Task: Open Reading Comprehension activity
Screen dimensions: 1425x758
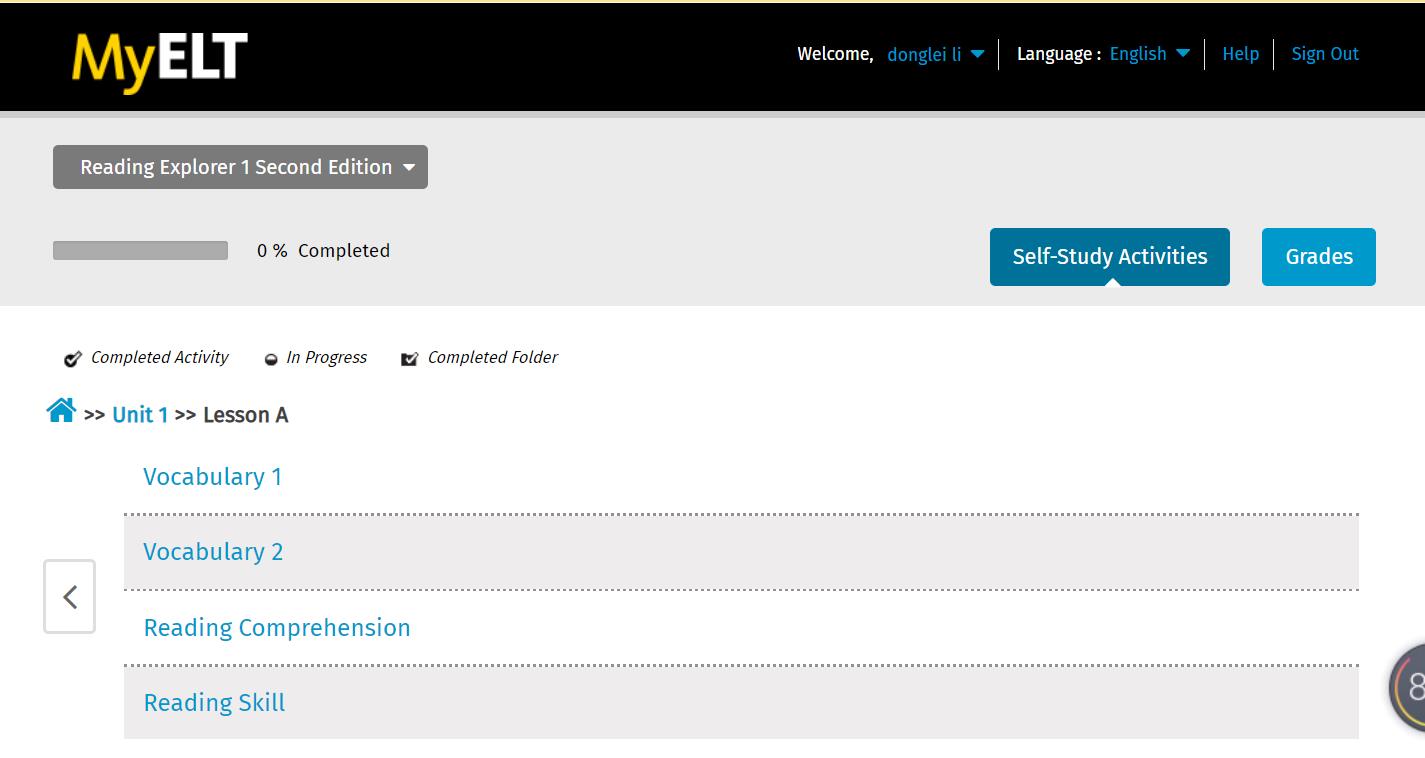Action: [x=277, y=628]
